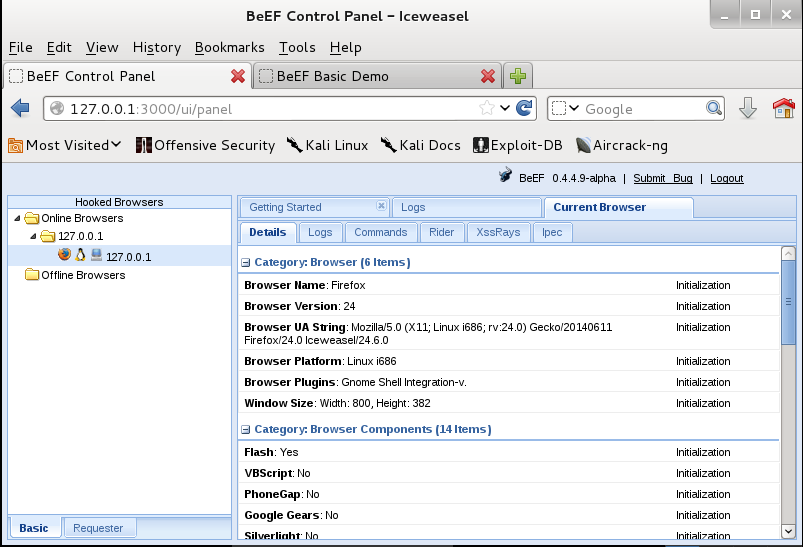Image resolution: width=803 pixels, height=547 pixels.
Task: Open the Help menu
Action: click(346, 47)
